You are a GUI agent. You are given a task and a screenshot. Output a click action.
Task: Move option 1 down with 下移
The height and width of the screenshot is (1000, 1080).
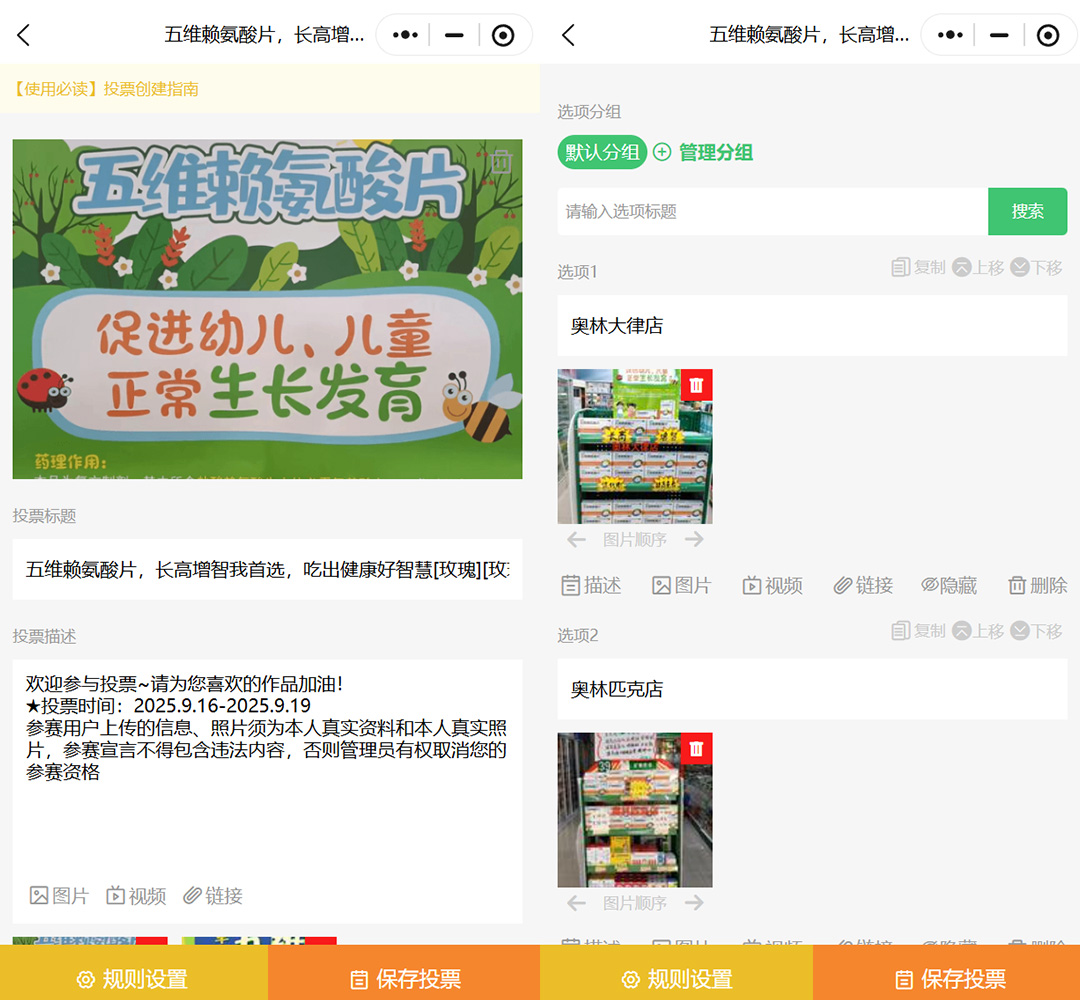pos(1036,267)
